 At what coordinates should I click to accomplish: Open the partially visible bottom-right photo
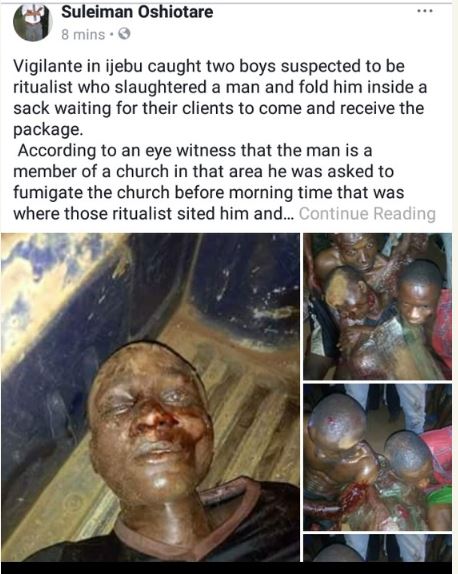pos(377,548)
